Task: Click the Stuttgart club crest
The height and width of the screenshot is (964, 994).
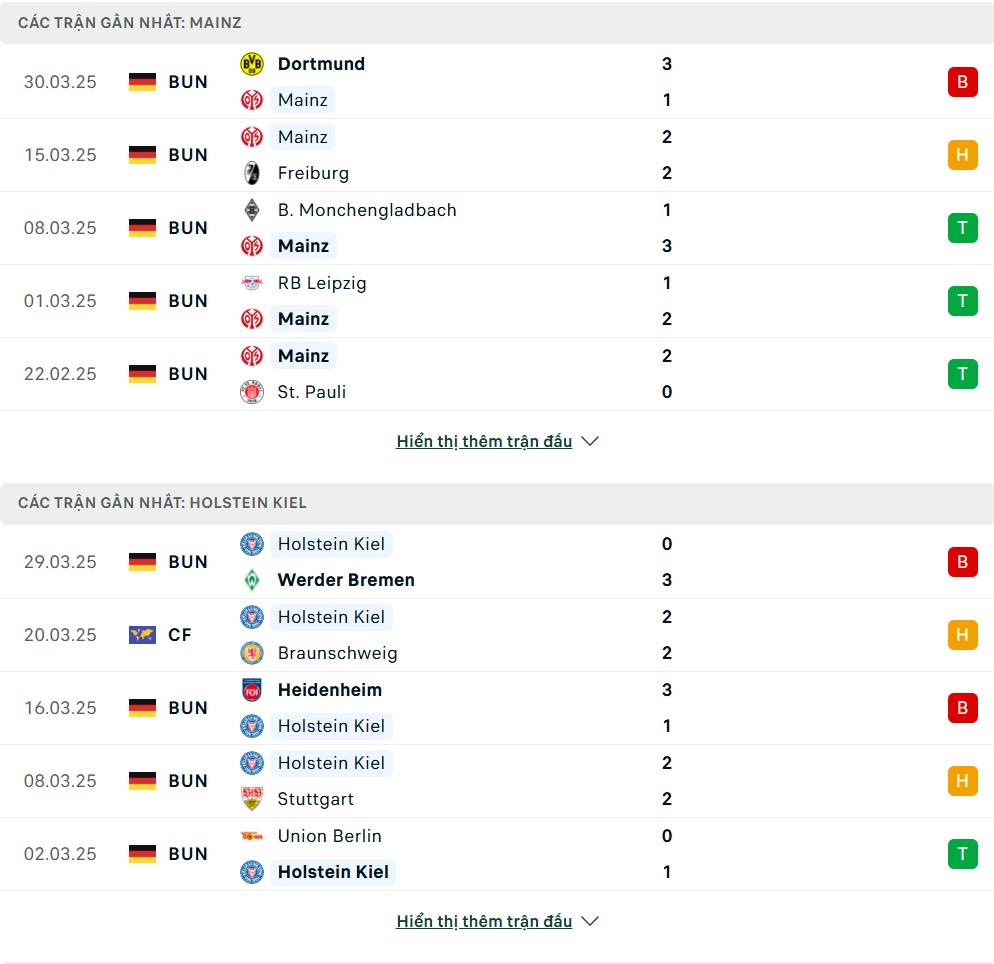Action: (x=252, y=799)
